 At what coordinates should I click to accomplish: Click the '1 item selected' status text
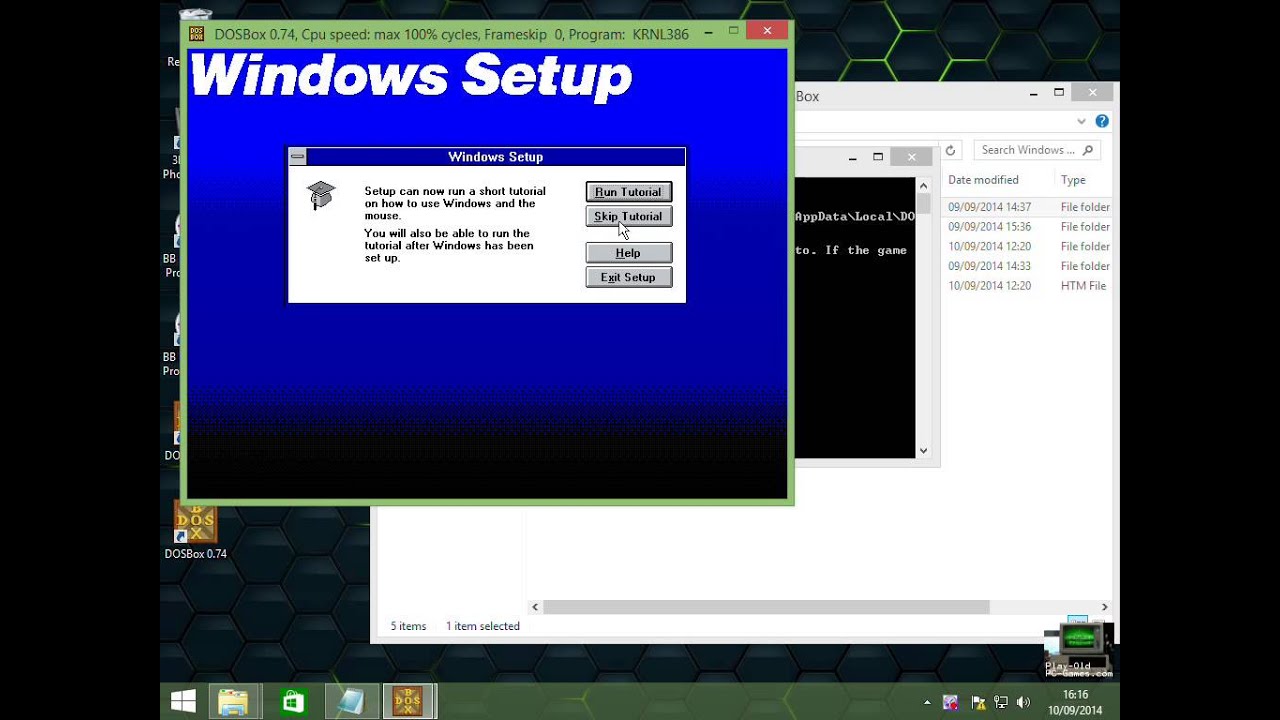483,626
